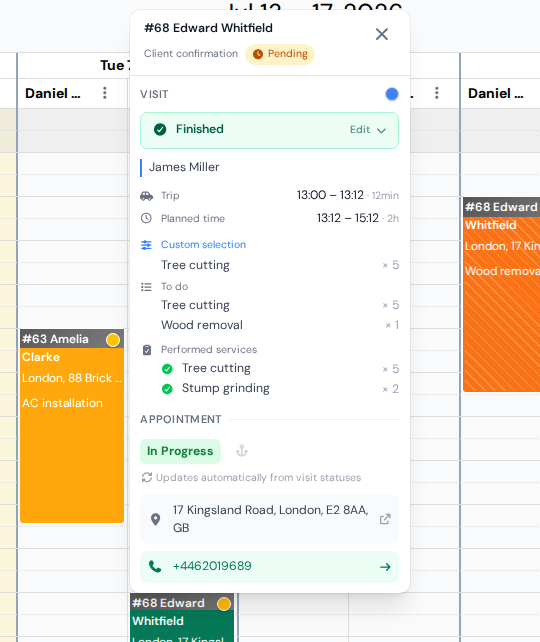Click the Edit chevron arrow
This screenshot has height=642, width=540.
381,131
